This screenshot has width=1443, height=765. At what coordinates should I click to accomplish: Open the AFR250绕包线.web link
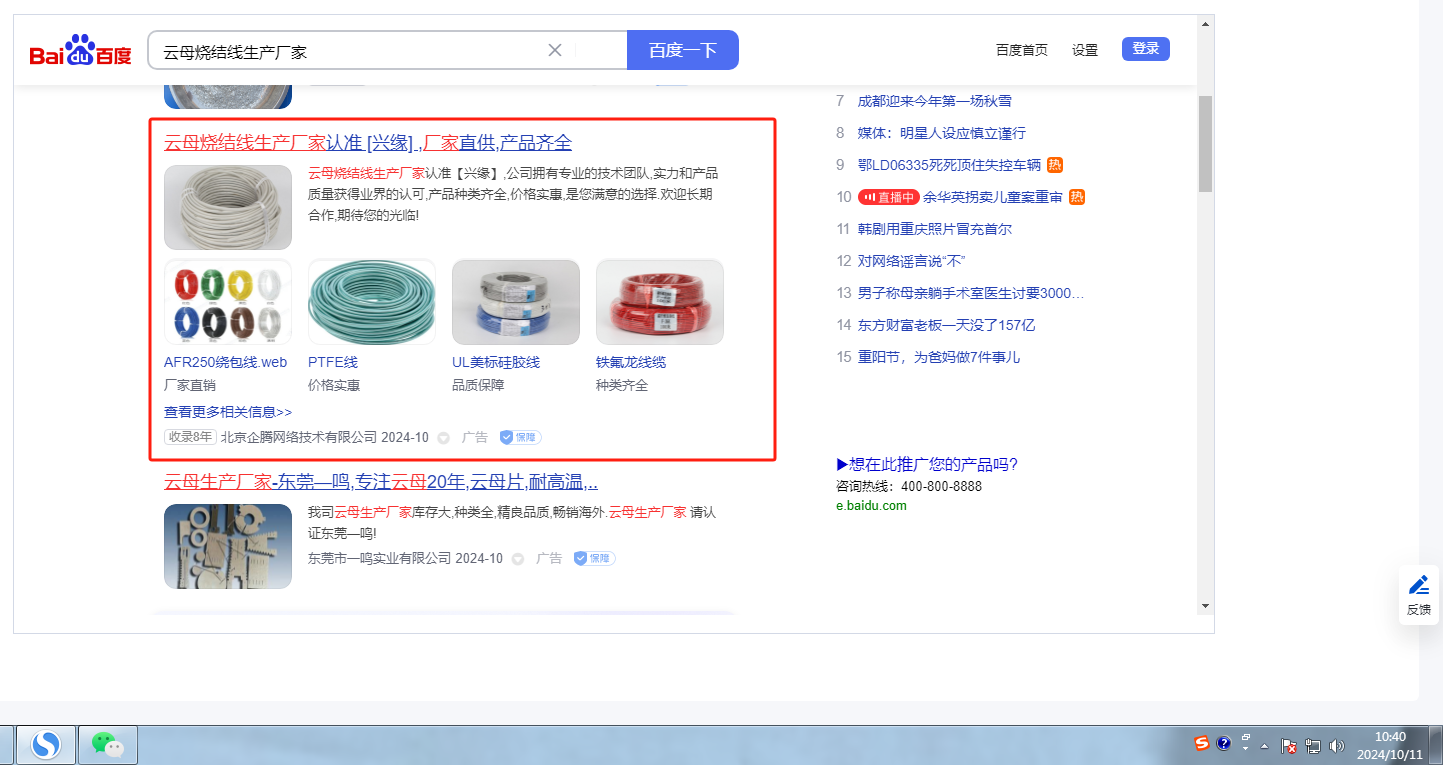(x=225, y=362)
